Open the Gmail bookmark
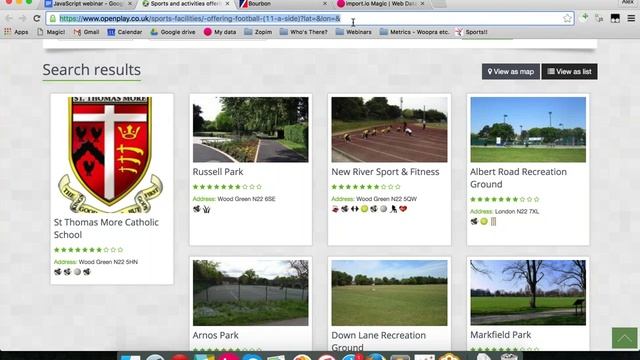 point(87,32)
